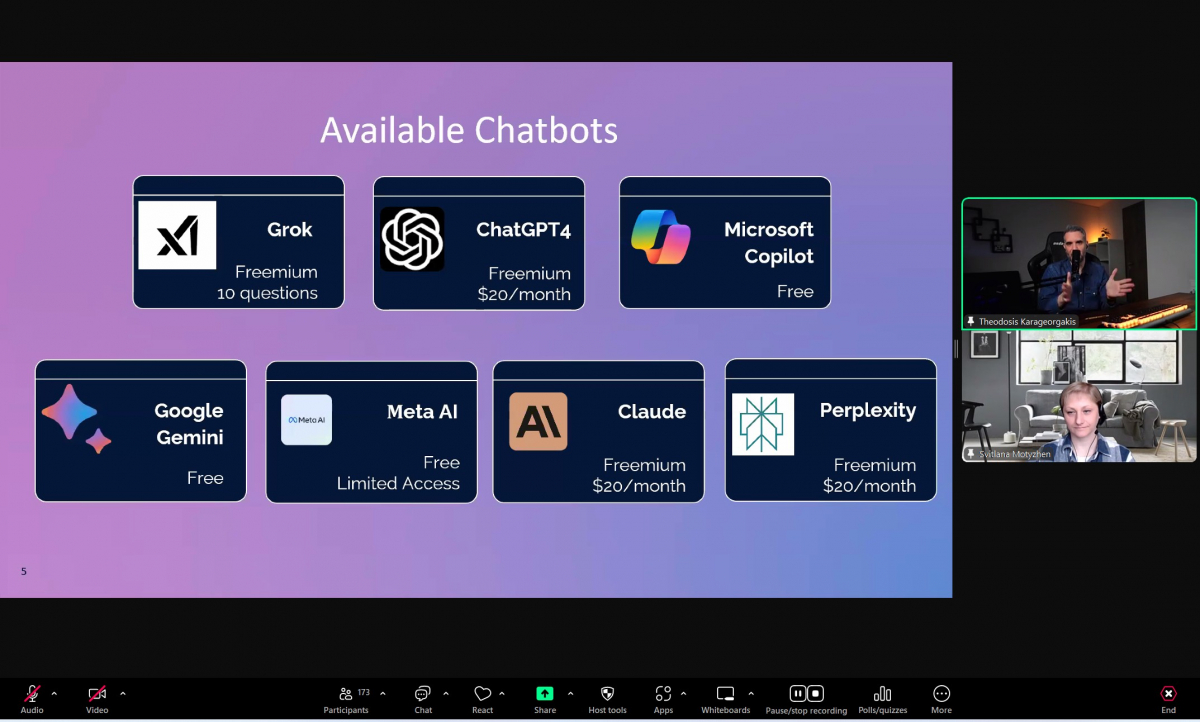This screenshot has width=1200, height=722.
Task: Open Host tools shield icon
Action: (x=607, y=694)
